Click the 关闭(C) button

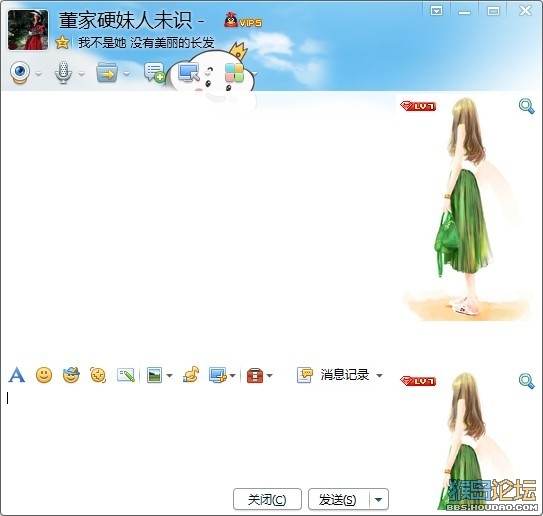(267, 499)
